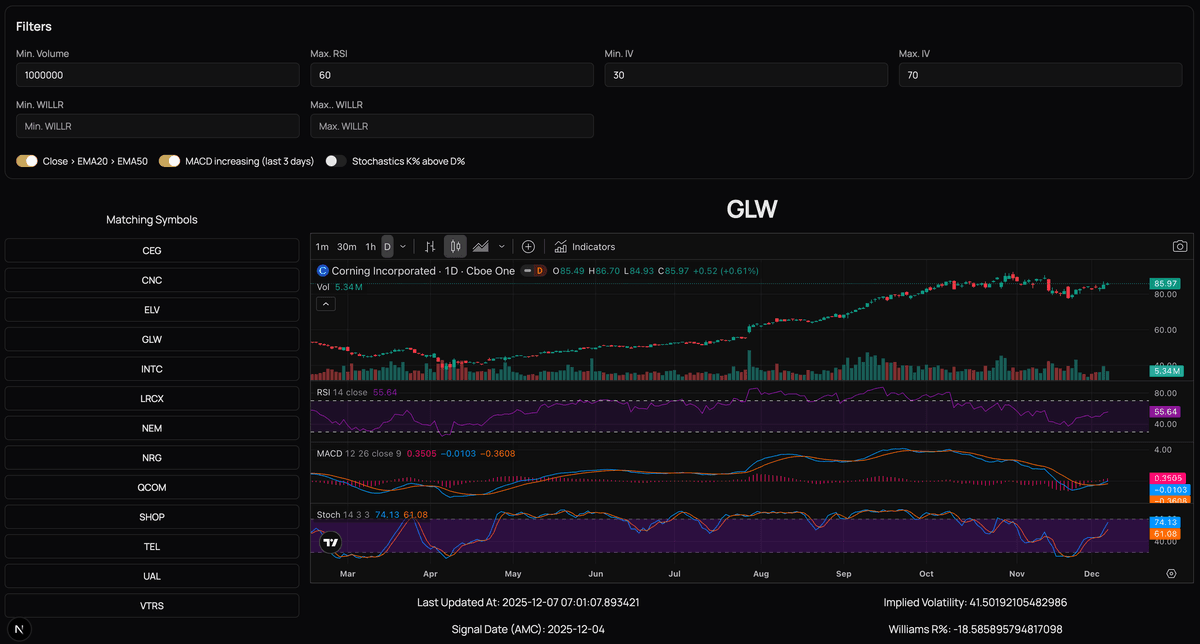
Task: Take a chart snapshot with camera icon
Action: point(1180,246)
